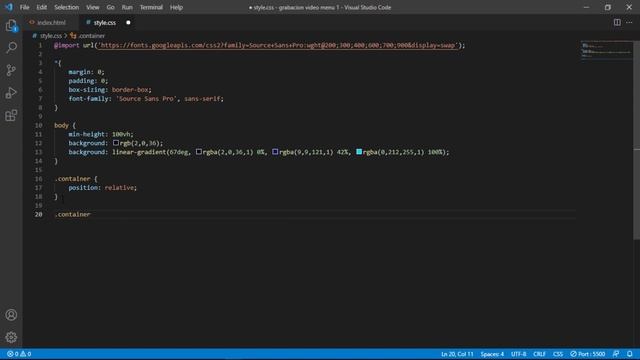Open the Run menu
This screenshot has height=360, width=640.
click(x=127, y=7)
